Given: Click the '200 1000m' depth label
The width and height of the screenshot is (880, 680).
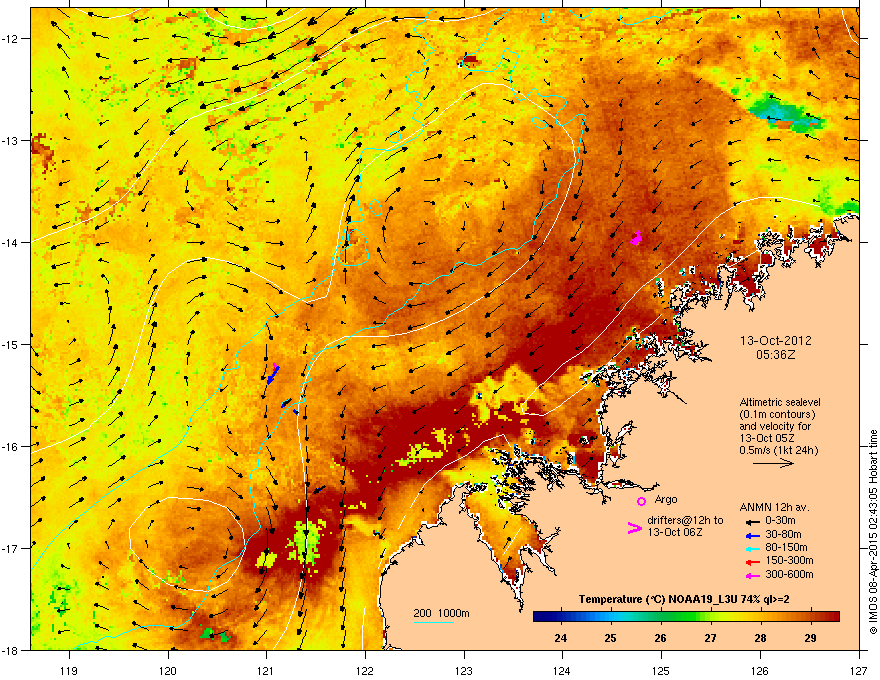Looking at the screenshot, I should coord(441,613).
